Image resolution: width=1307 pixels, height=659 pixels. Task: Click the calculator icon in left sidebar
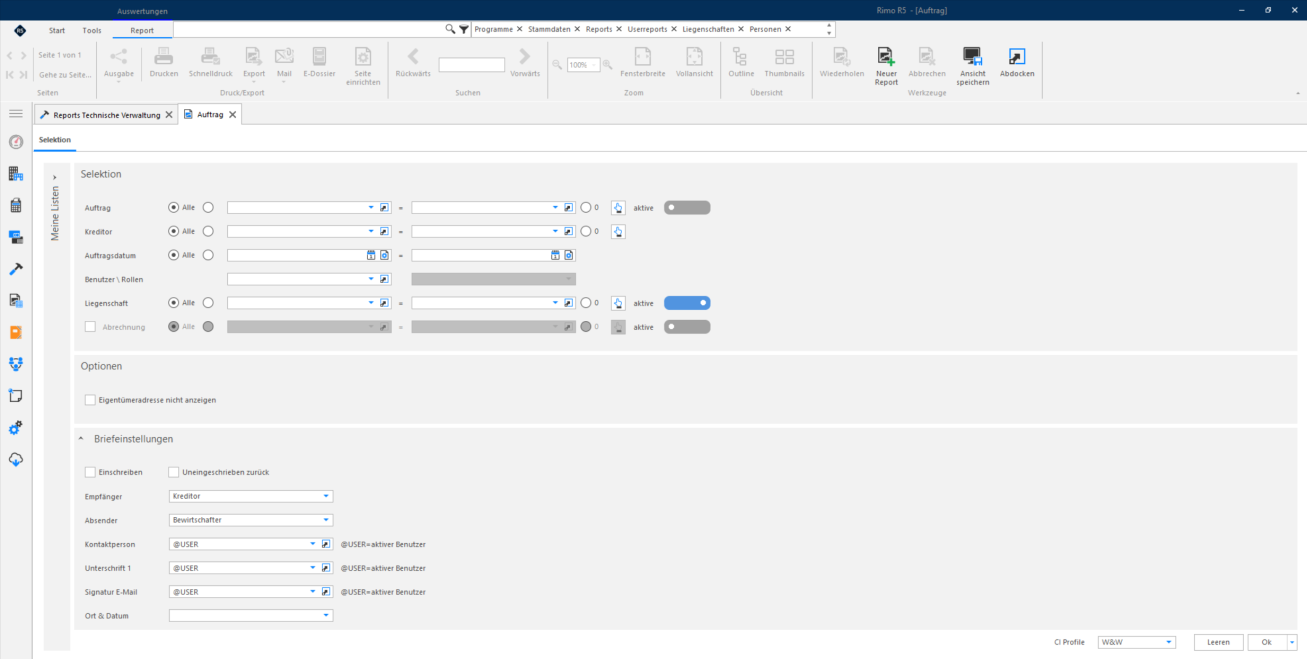(x=16, y=205)
